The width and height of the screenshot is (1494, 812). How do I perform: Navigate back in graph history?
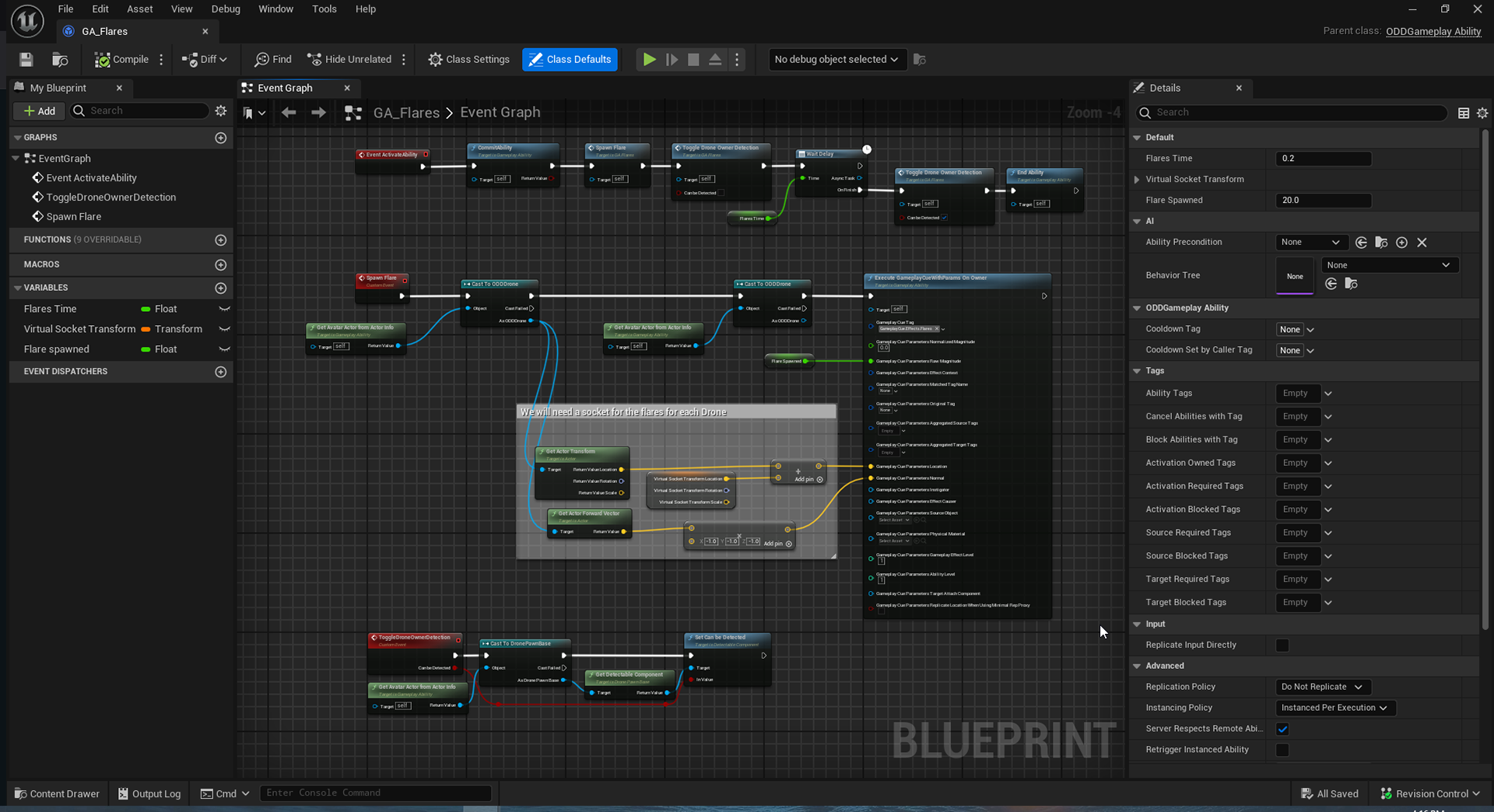[x=289, y=113]
